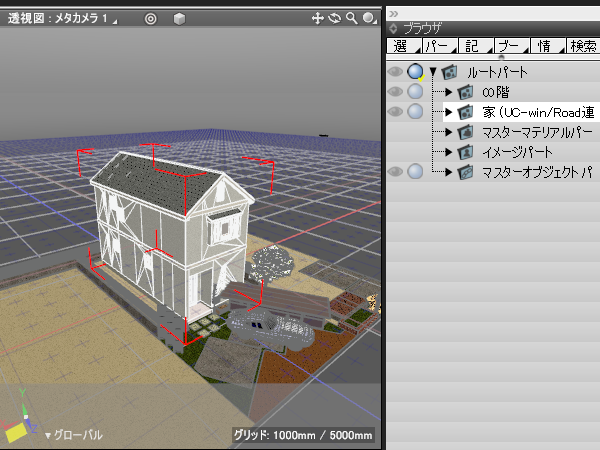This screenshot has height=450, width=600.
Task: Click the zoom magnifier icon in viewport
Action: coord(351,18)
